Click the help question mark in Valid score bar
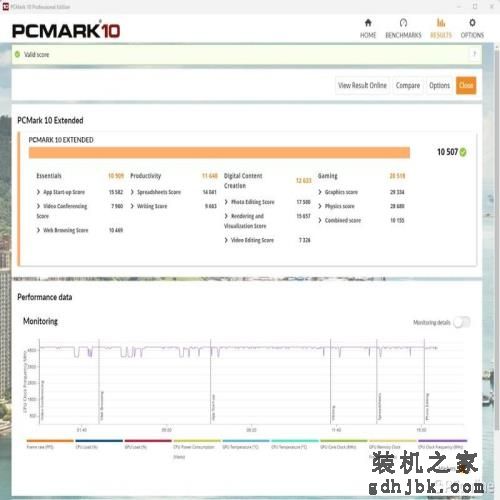Screen dimensions: 500x500 click(x=475, y=54)
